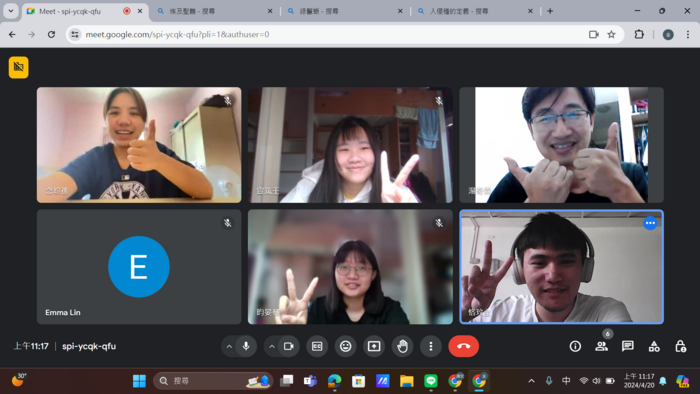Click meeting code spi-ycqk-qfu text
This screenshot has width=700, height=394.
click(x=89, y=346)
